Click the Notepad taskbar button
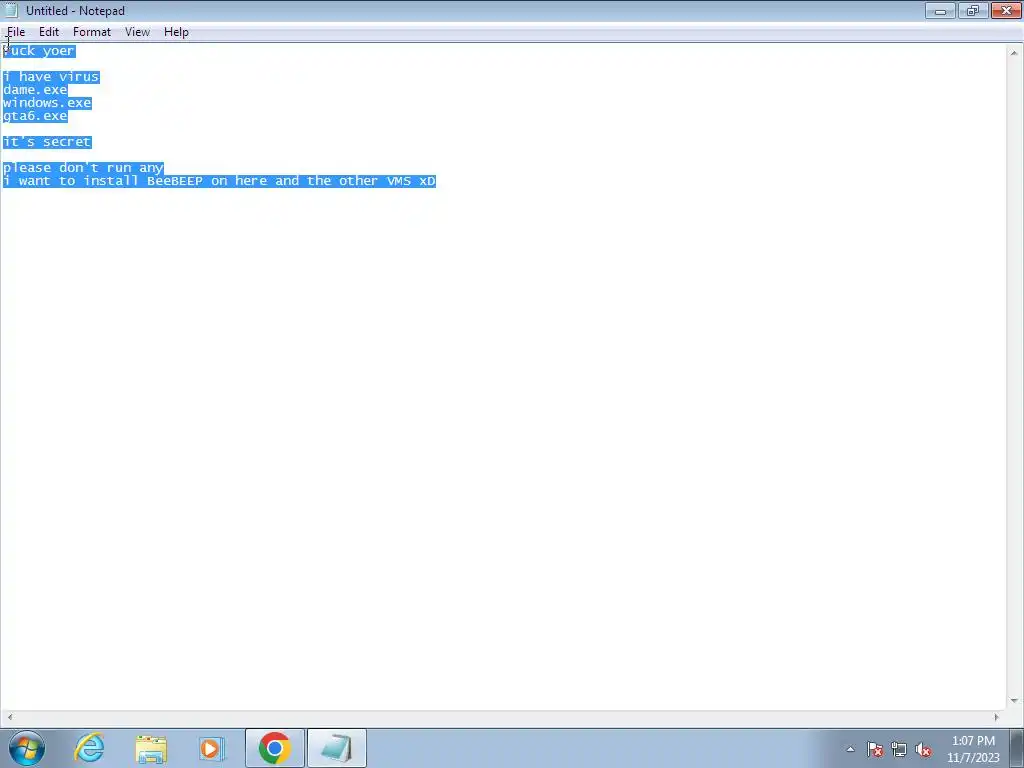 pyautogui.click(x=336, y=748)
